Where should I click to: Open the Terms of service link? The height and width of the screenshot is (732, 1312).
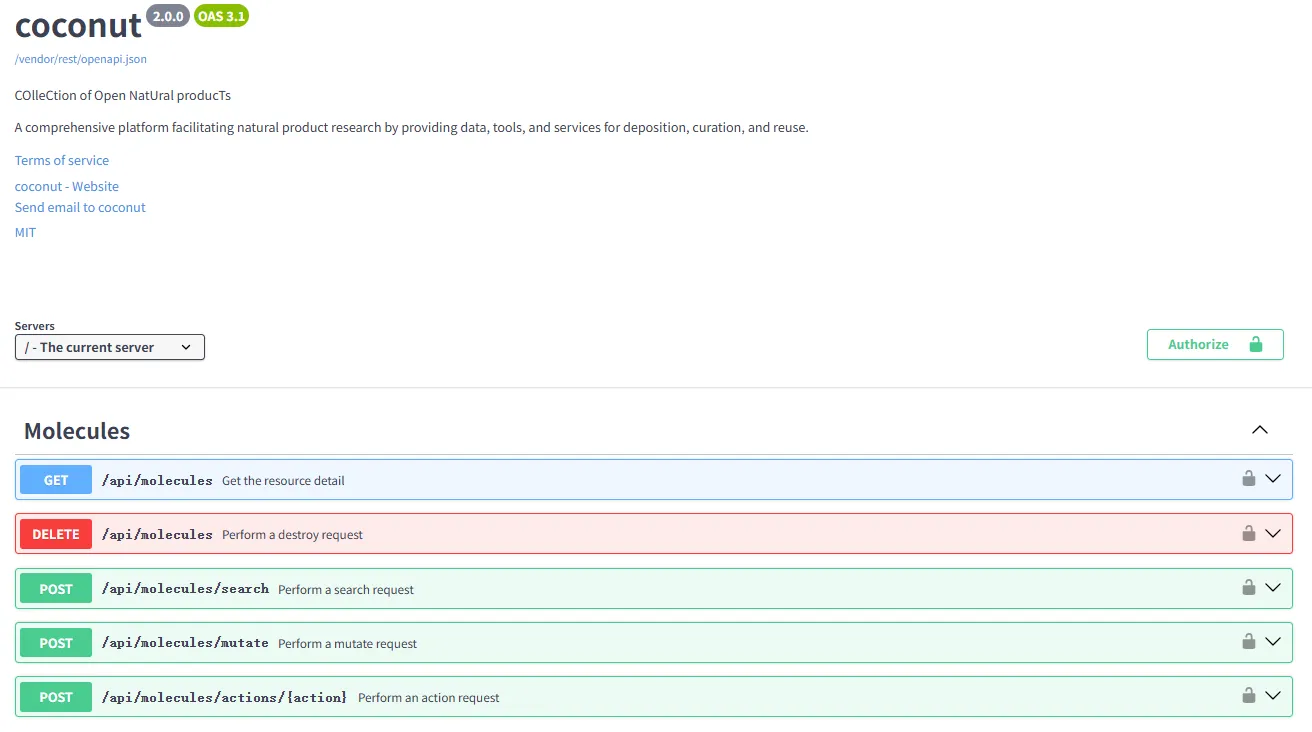(x=62, y=160)
